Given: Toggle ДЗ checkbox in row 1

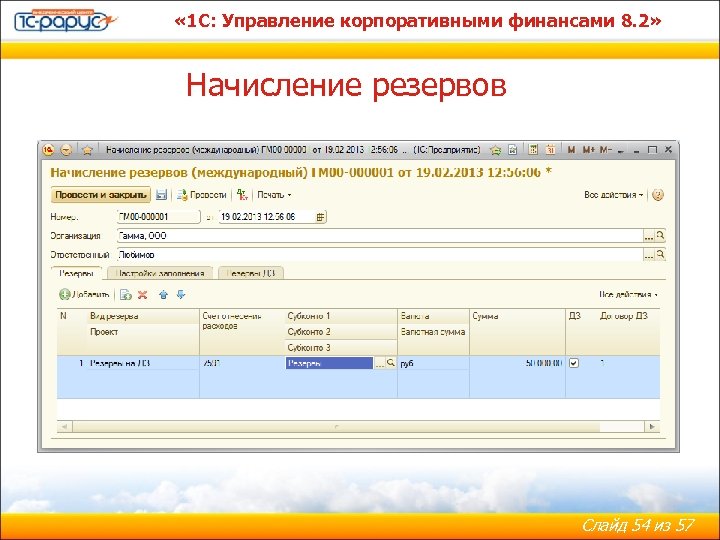Looking at the screenshot, I should coord(574,363).
